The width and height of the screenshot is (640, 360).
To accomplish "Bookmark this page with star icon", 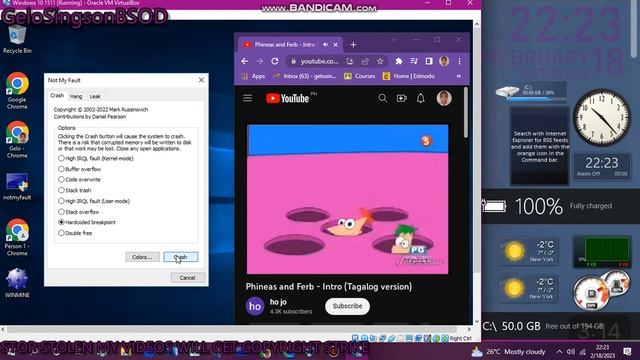I will tap(380, 61).
